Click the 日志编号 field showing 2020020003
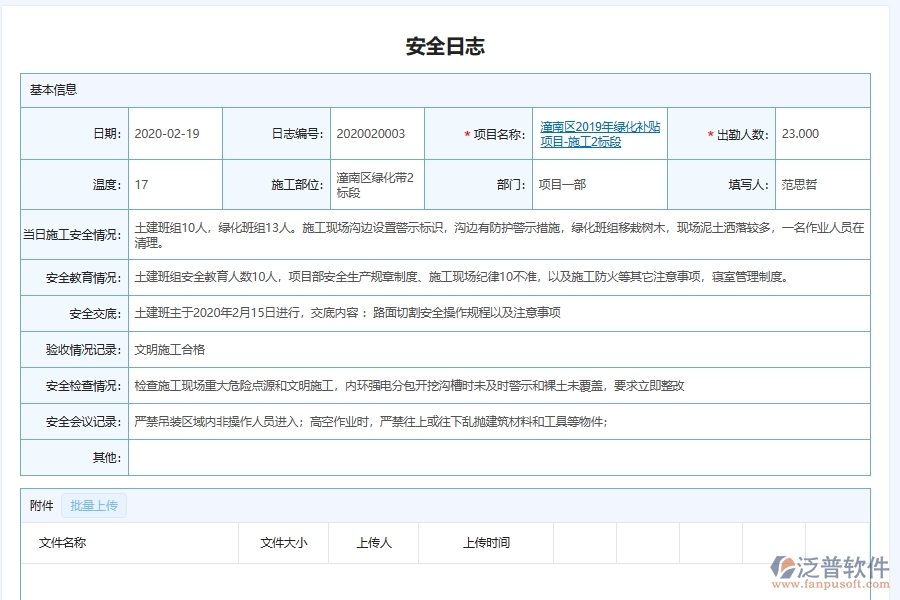Screen dimensions: 900x600 tap(375, 134)
